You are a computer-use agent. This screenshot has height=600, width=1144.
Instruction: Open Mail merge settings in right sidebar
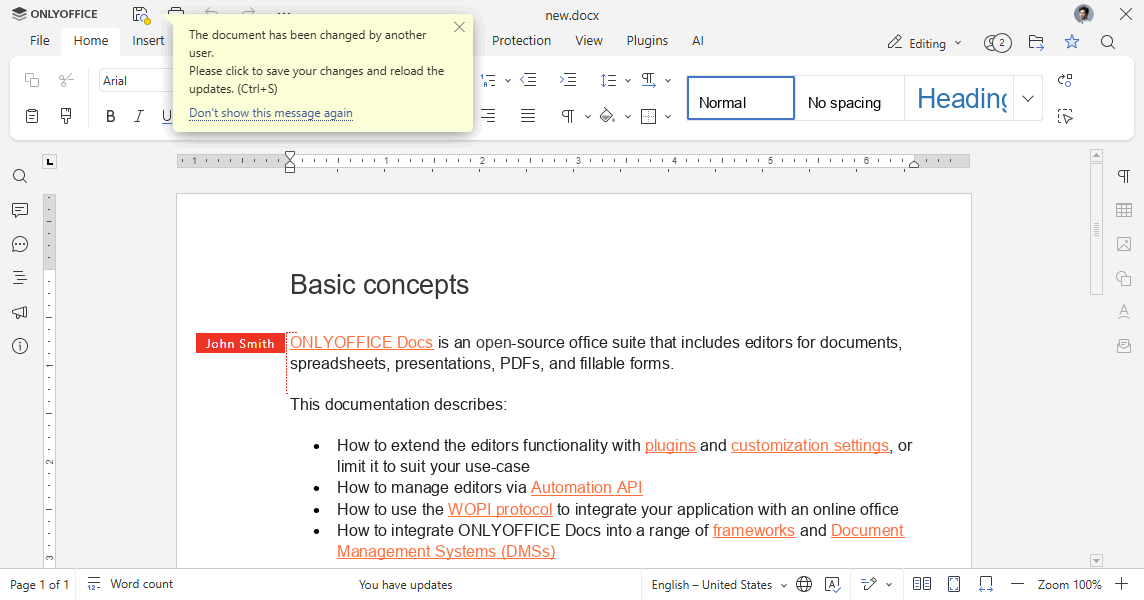[x=1124, y=347]
